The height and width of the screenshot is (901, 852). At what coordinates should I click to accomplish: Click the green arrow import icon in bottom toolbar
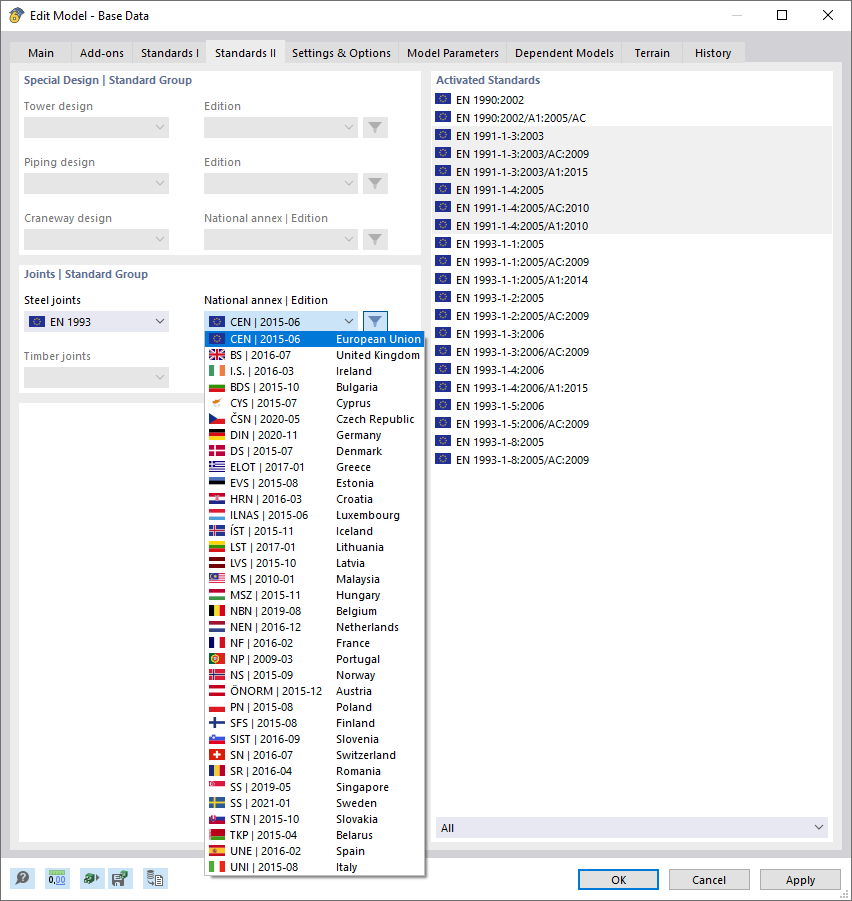(x=91, y=879)
